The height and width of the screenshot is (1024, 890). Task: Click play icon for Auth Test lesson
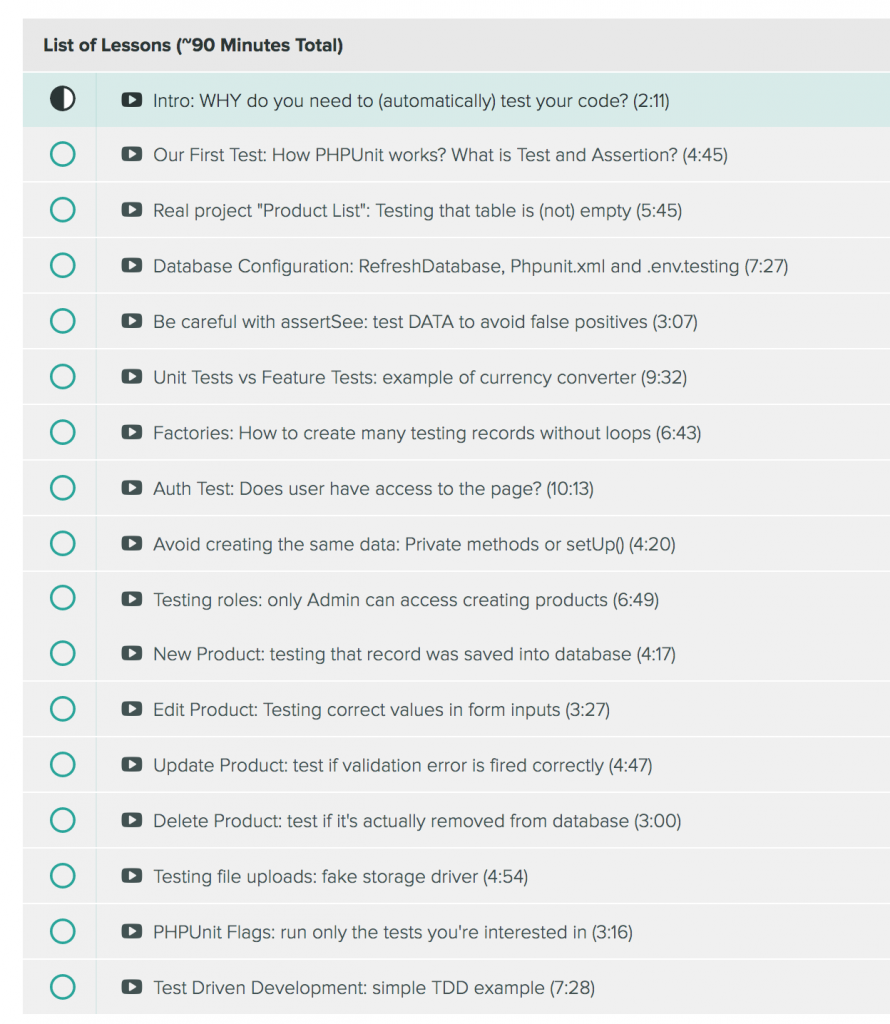click(x=131, y=488)
